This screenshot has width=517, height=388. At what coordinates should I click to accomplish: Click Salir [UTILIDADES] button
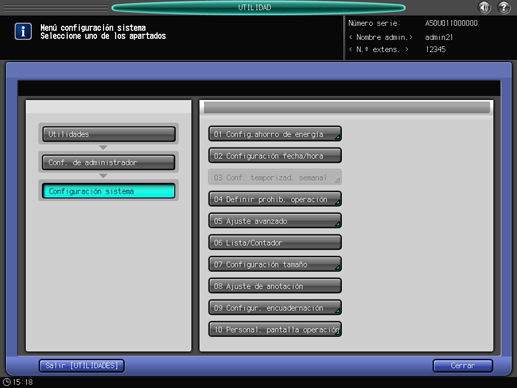(x=82, y=366)
